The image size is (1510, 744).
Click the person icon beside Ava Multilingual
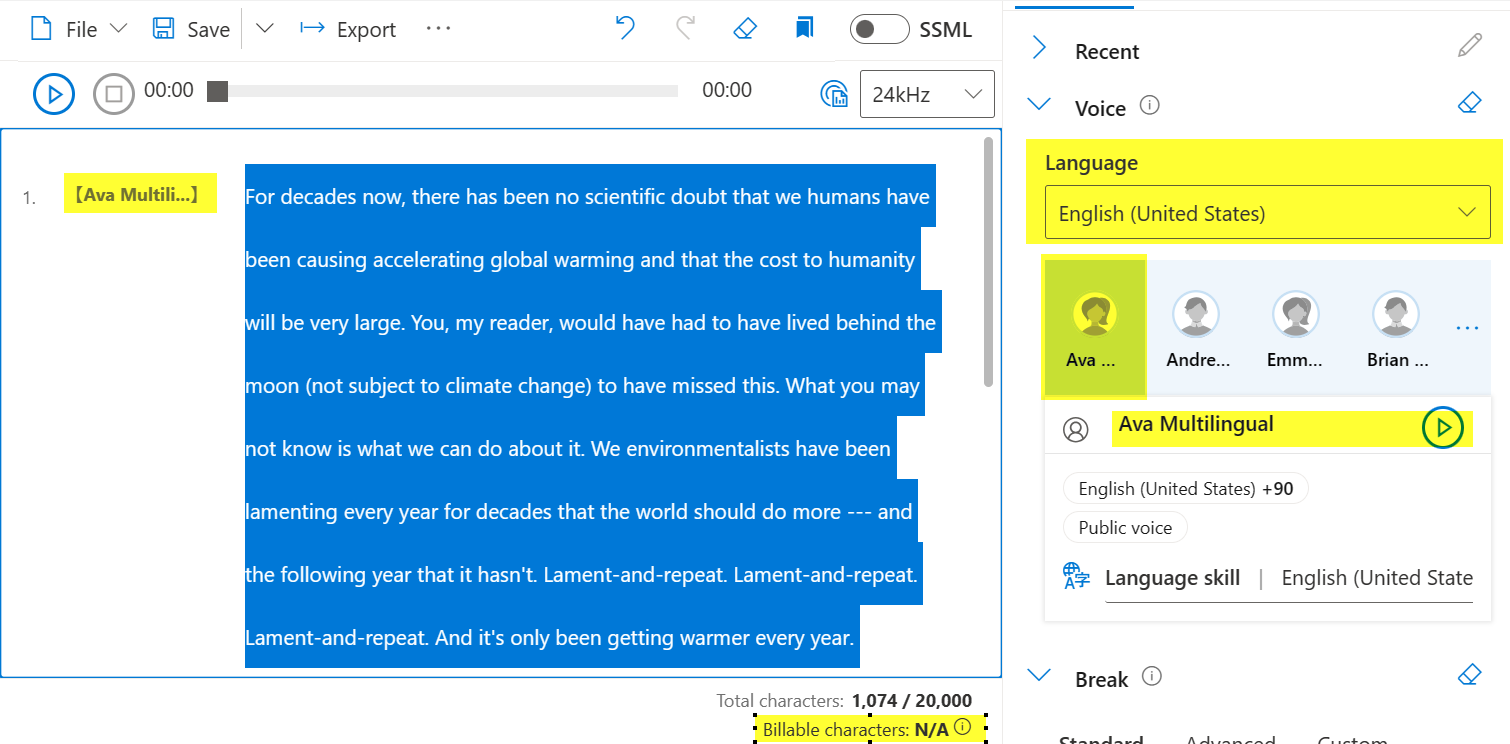point(1076,430)
